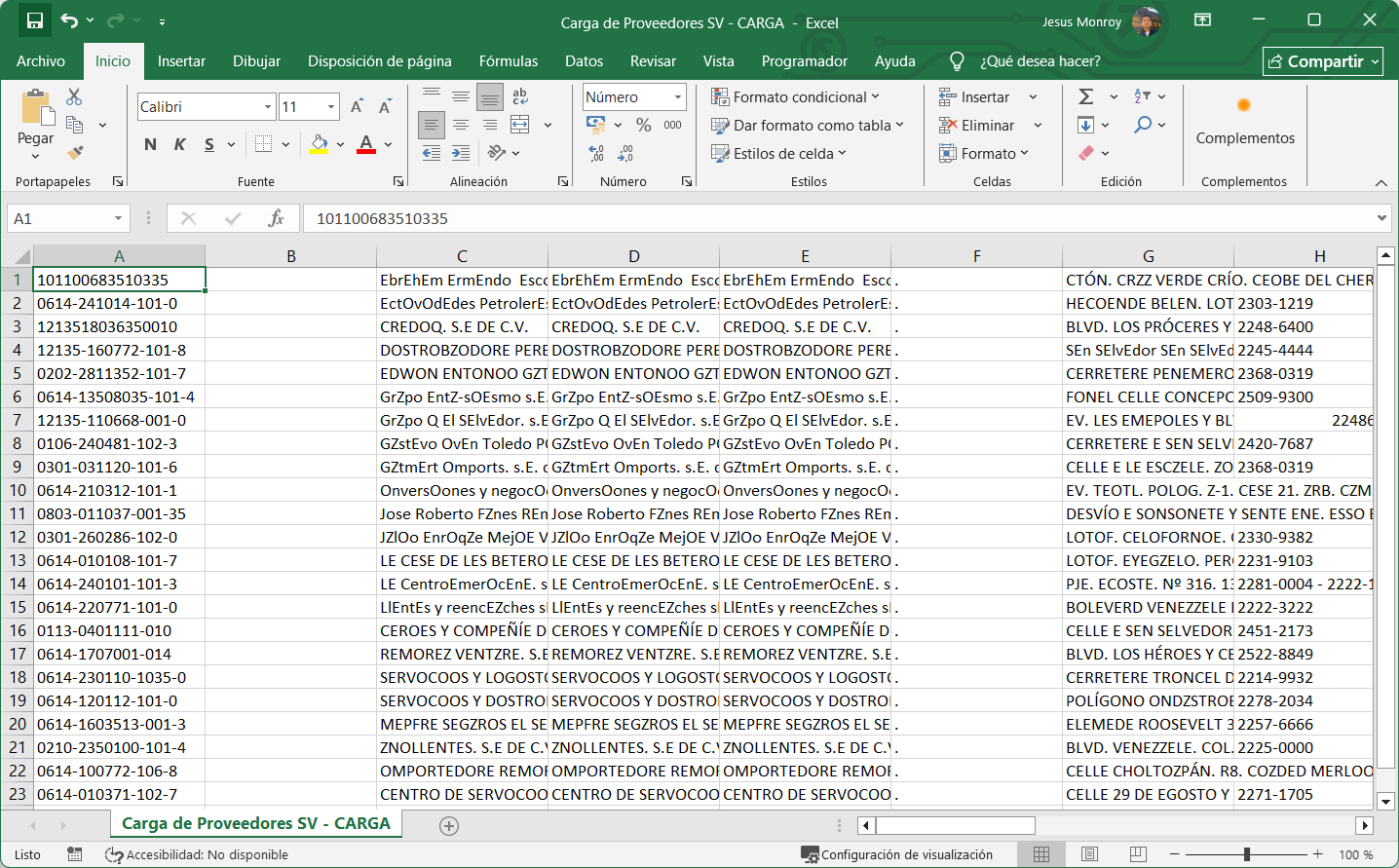This screenshot has height=868, width=1399.
Task: Toggle wrap text in the Alineación group
Action: point(519,96)
